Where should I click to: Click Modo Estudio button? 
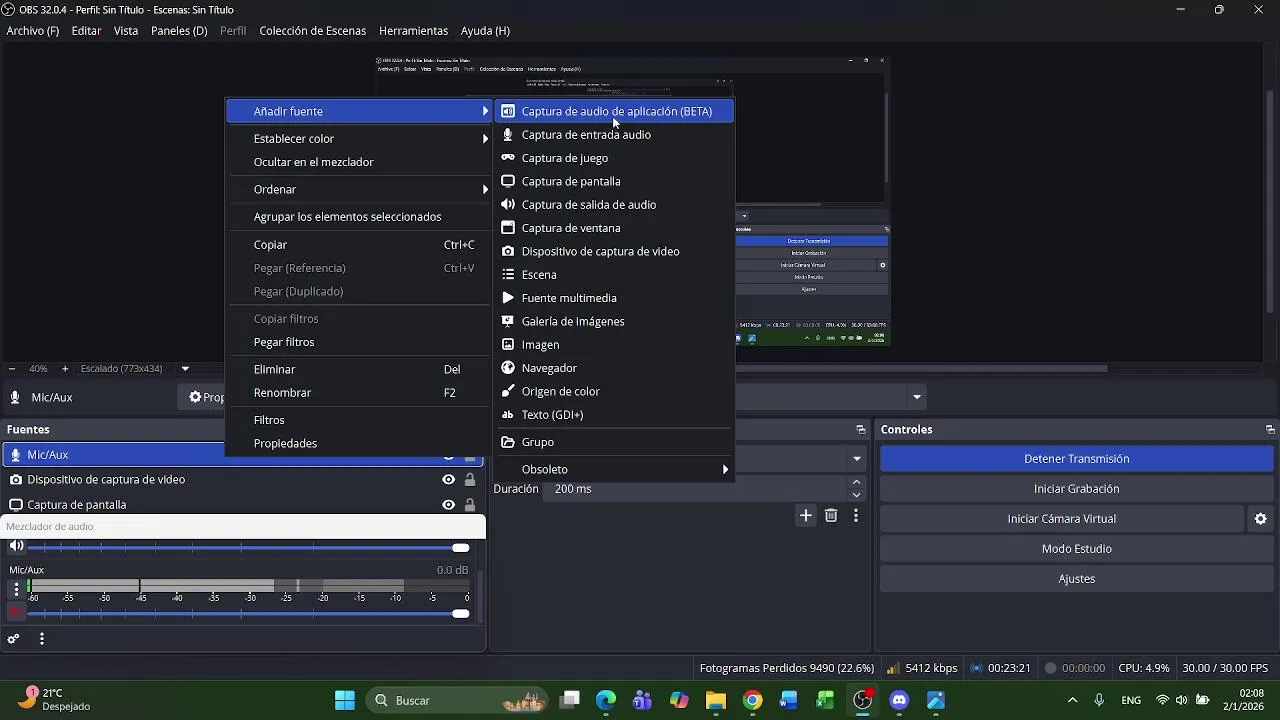click(1077, 549)
